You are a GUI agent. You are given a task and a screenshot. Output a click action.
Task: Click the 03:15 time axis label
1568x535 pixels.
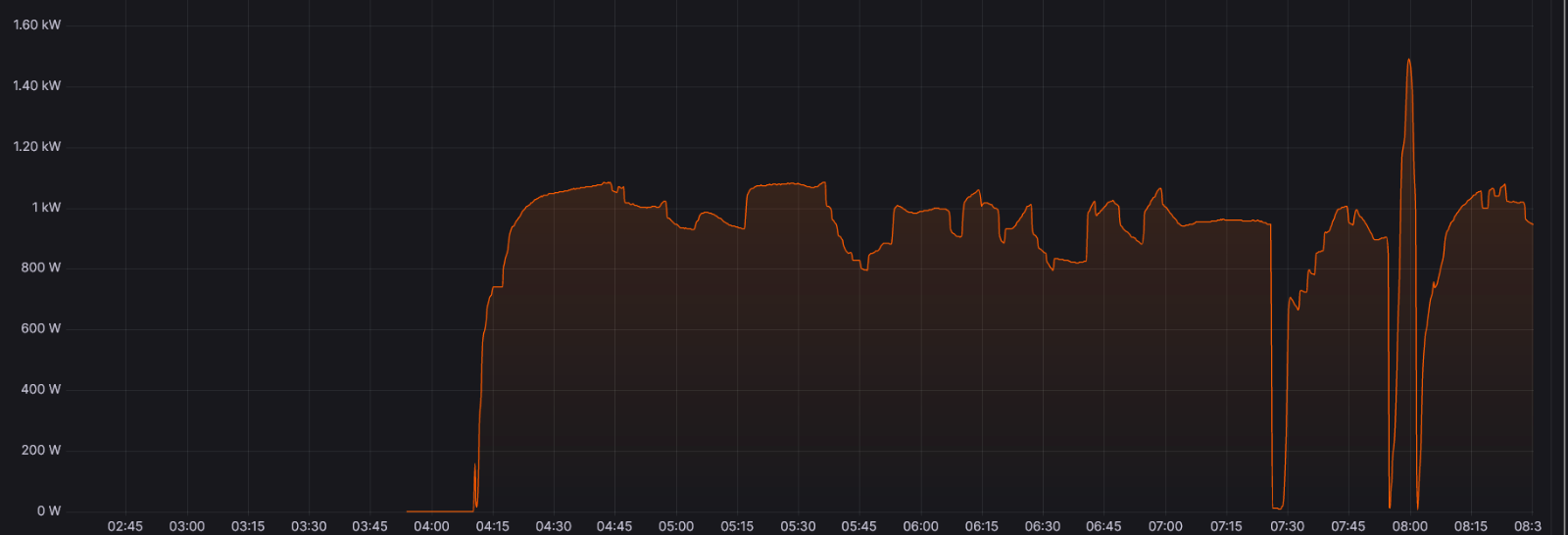[248, 526]
